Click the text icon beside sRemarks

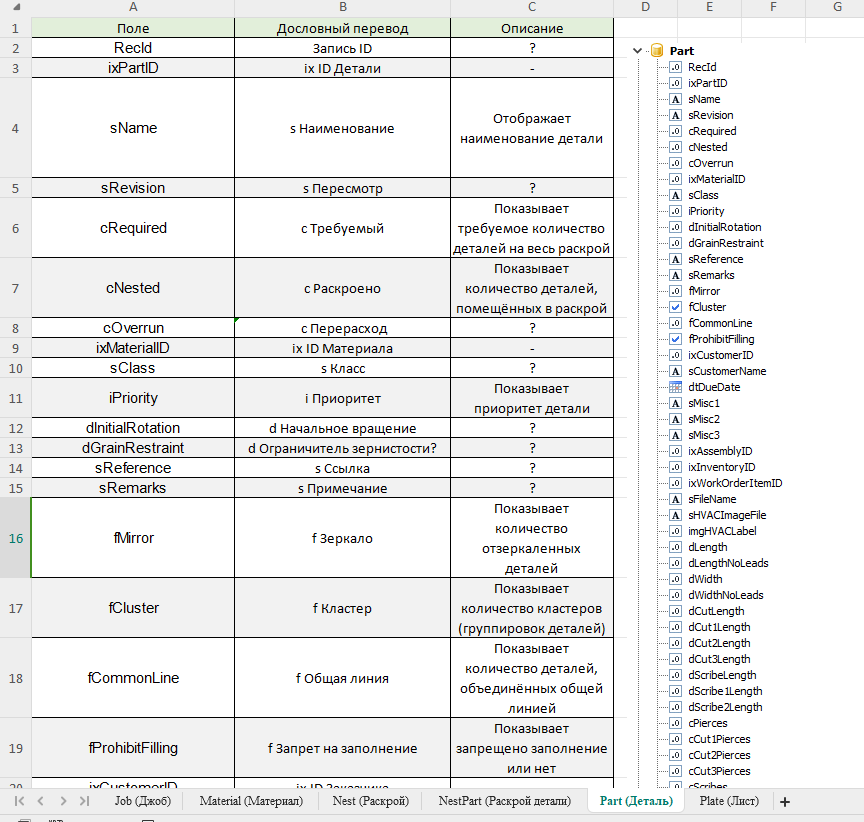pyautogui.click(x=676, y=275)
